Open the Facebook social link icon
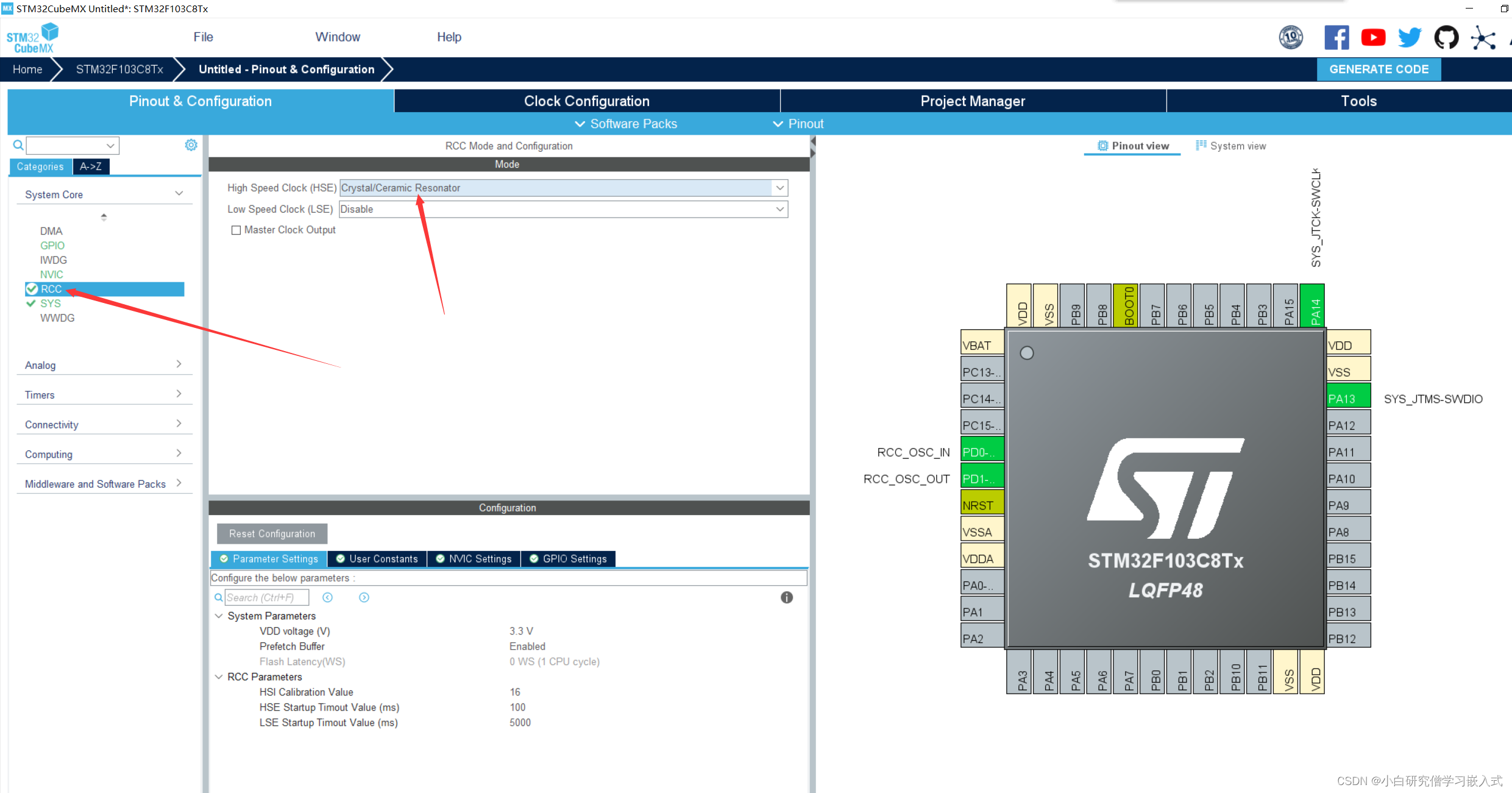 (x=1336, y=38)
